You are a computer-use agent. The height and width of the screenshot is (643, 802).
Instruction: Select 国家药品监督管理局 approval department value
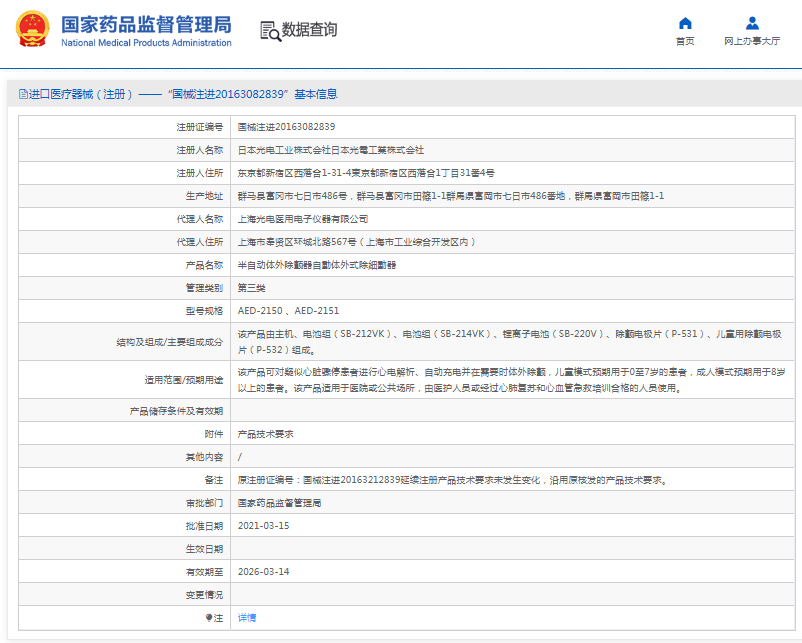pos(280,503)
